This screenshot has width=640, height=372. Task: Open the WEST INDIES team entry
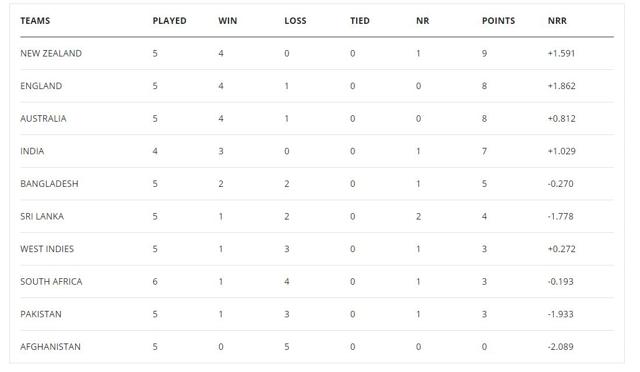47,249
